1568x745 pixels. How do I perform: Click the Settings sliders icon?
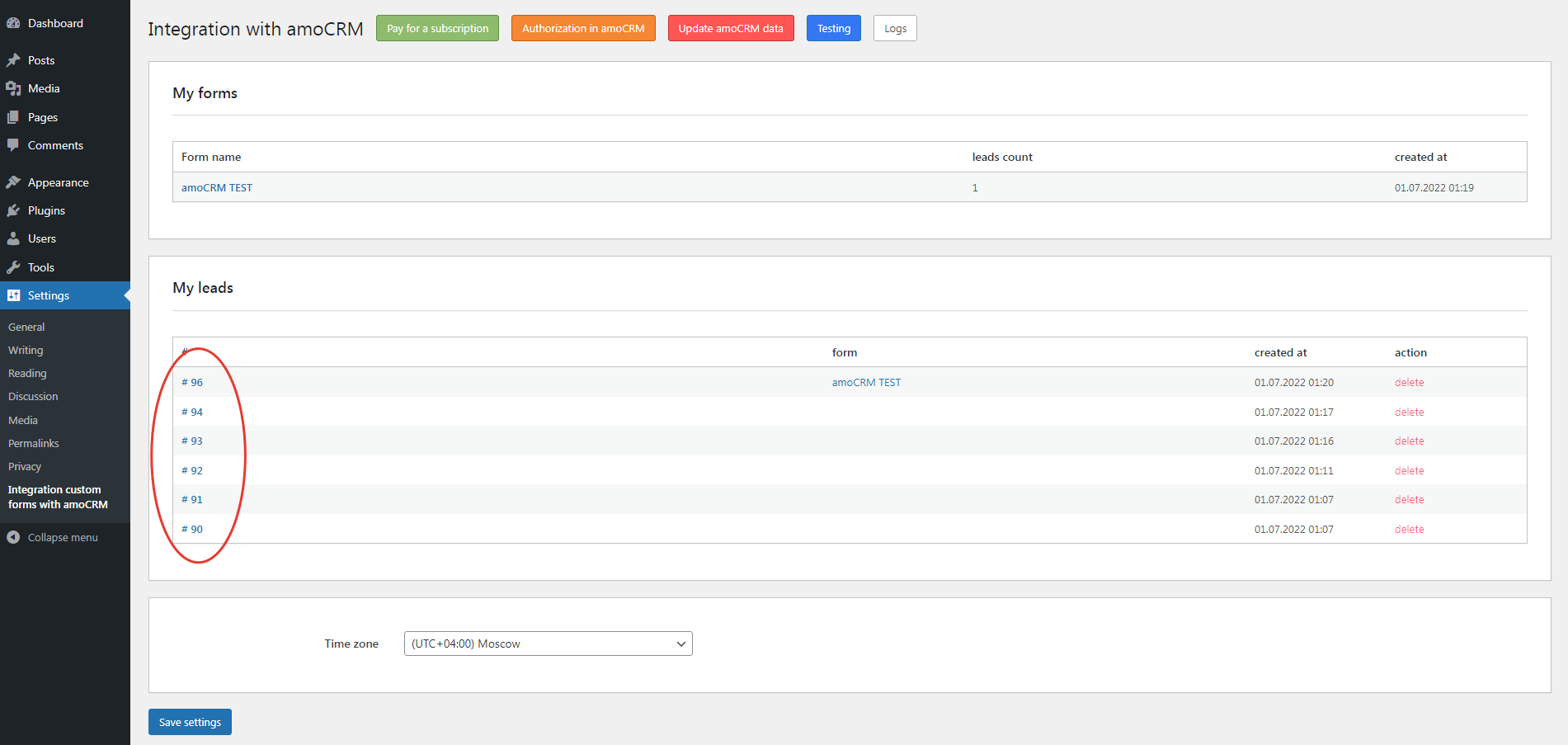click(x=13, y=295)
